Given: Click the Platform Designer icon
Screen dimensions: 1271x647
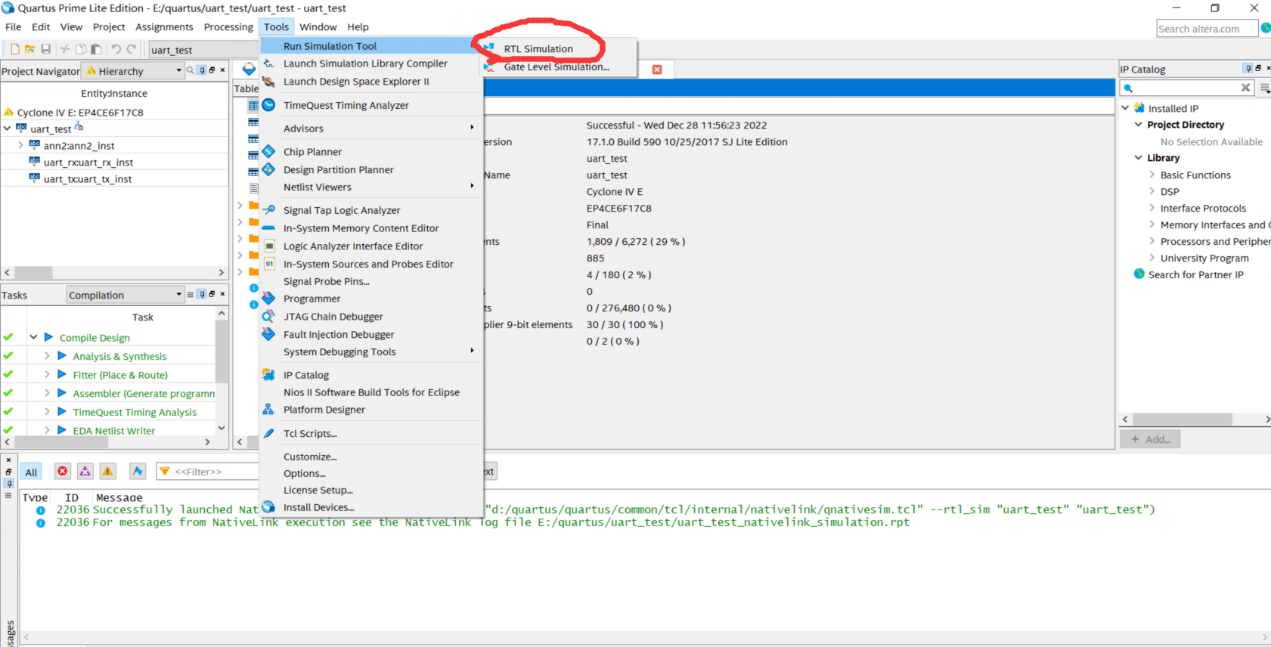Looking at the screenshot, I should 268,410.
